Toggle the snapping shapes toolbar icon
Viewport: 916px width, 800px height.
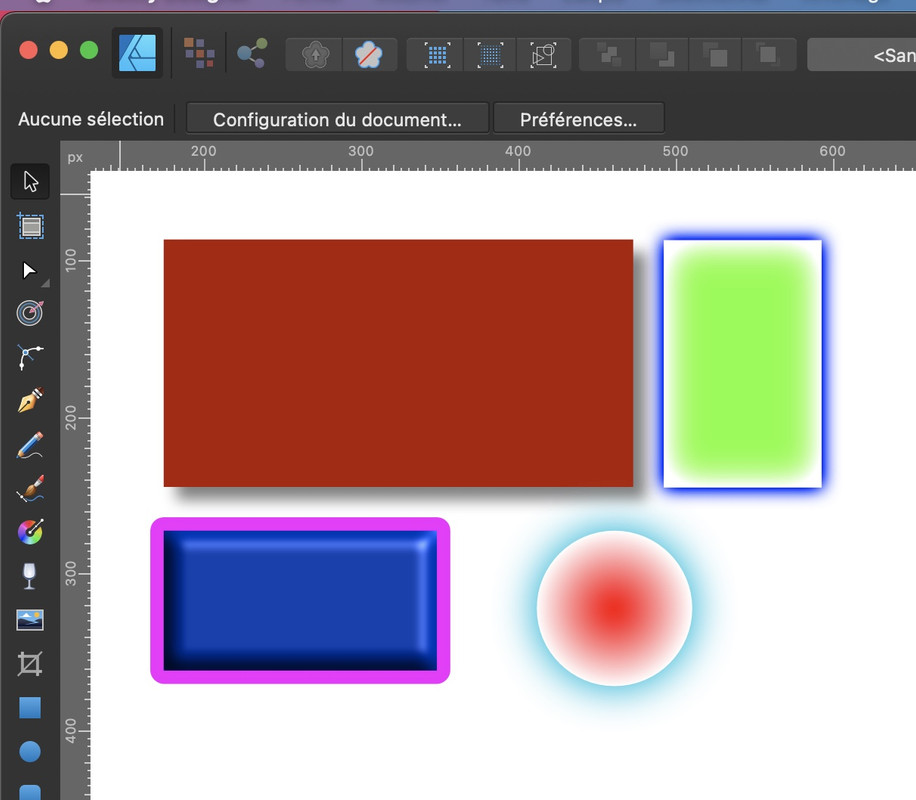(x=543, y=55)
